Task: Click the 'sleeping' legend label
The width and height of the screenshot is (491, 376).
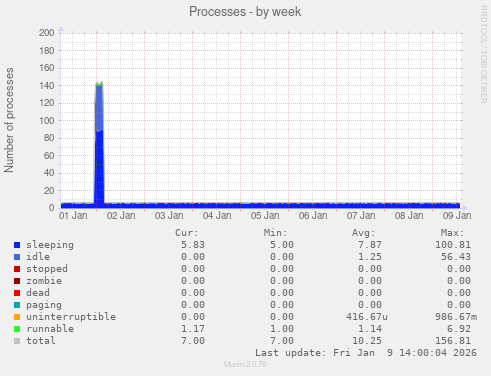Action: (x=50, y=245)
